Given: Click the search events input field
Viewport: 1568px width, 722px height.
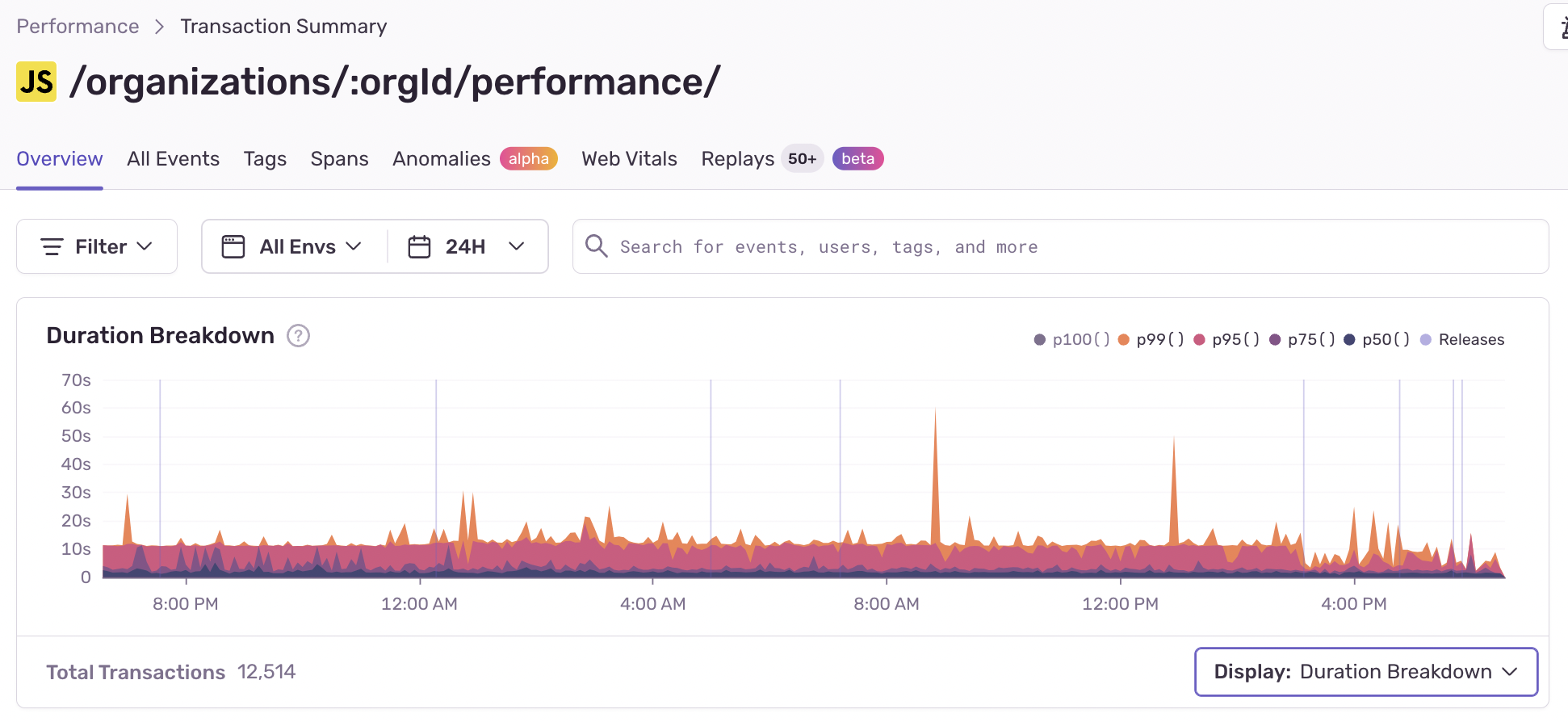Looking at the screenshot, I should point(1060,246).
